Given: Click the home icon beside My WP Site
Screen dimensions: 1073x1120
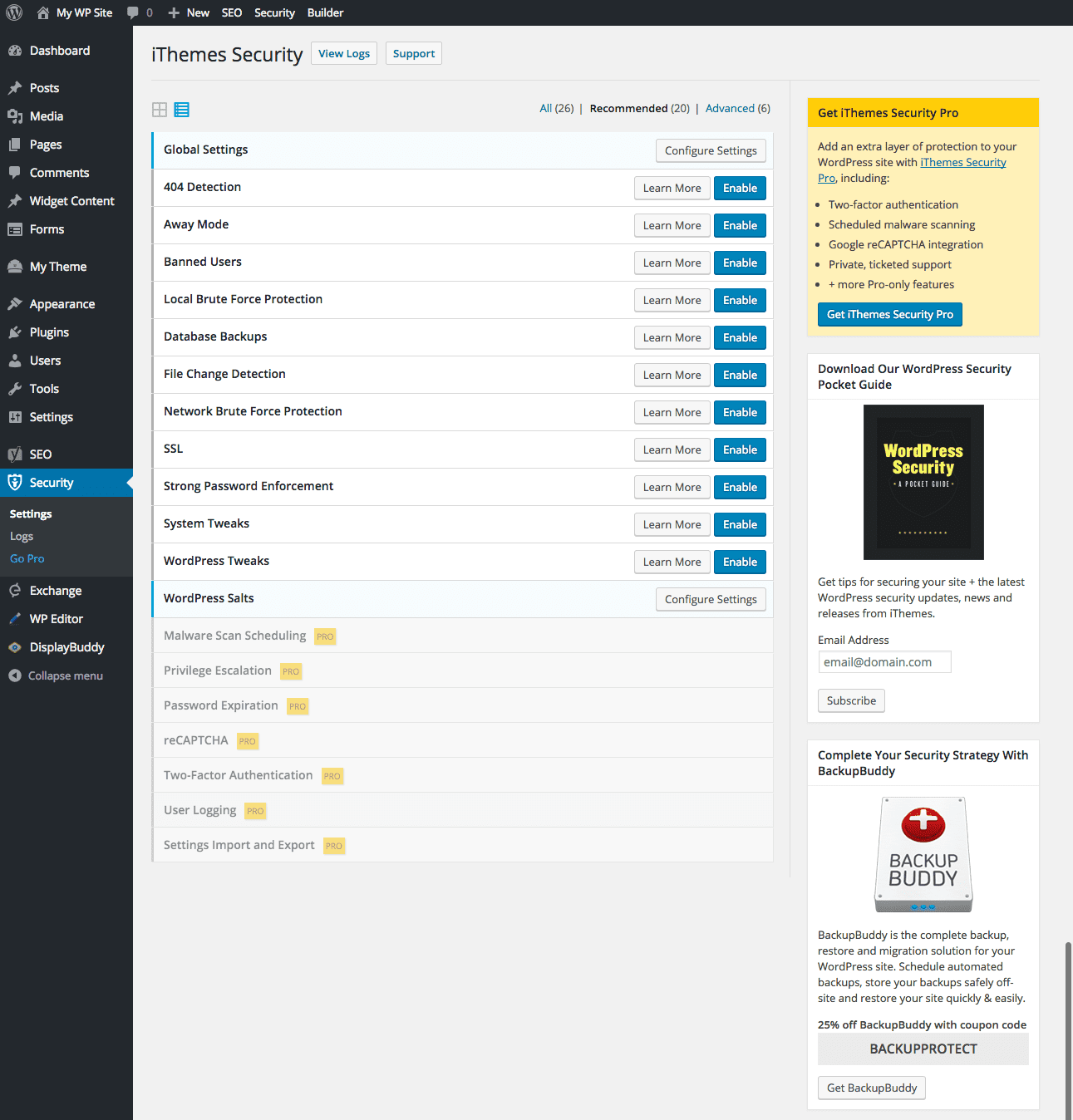Looking at the screenshot, I should [43, 12].
